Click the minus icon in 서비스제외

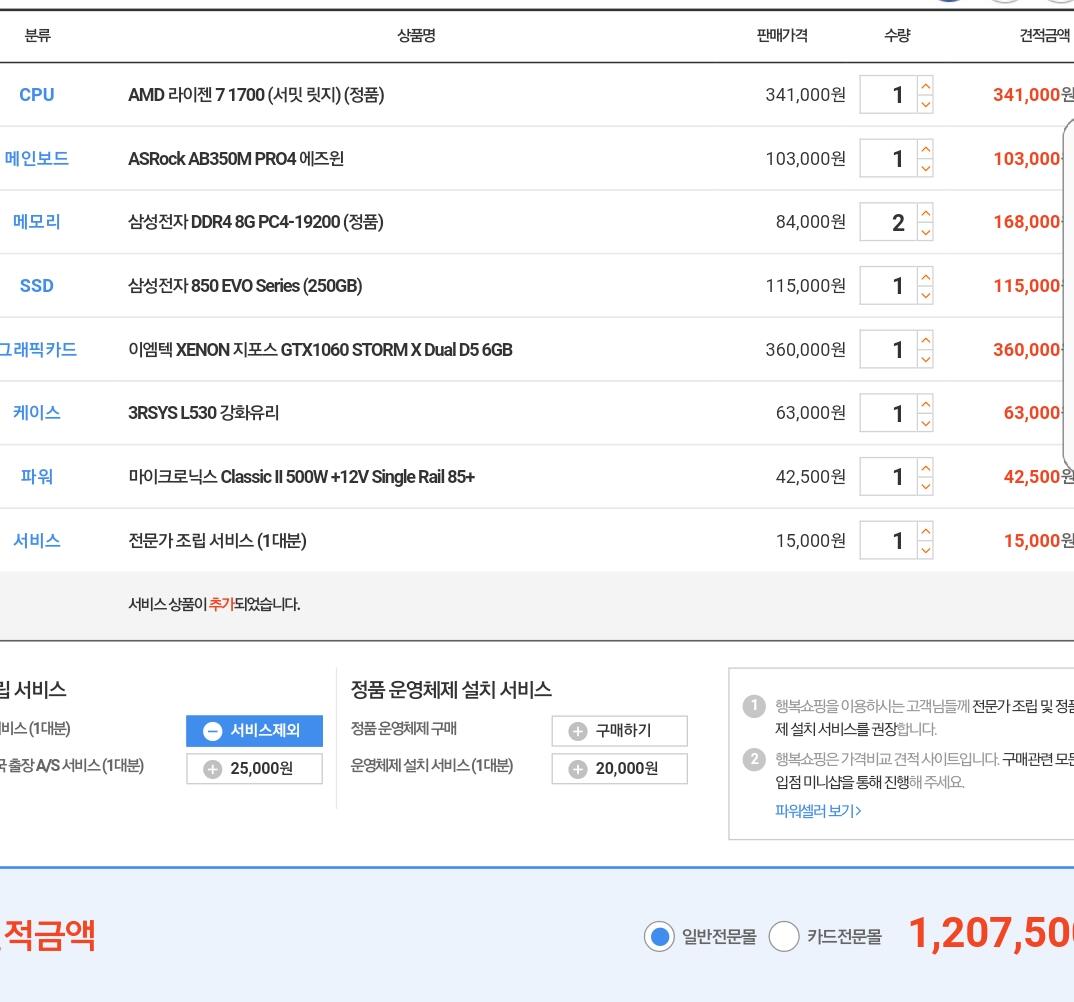(x=213, y=731)
